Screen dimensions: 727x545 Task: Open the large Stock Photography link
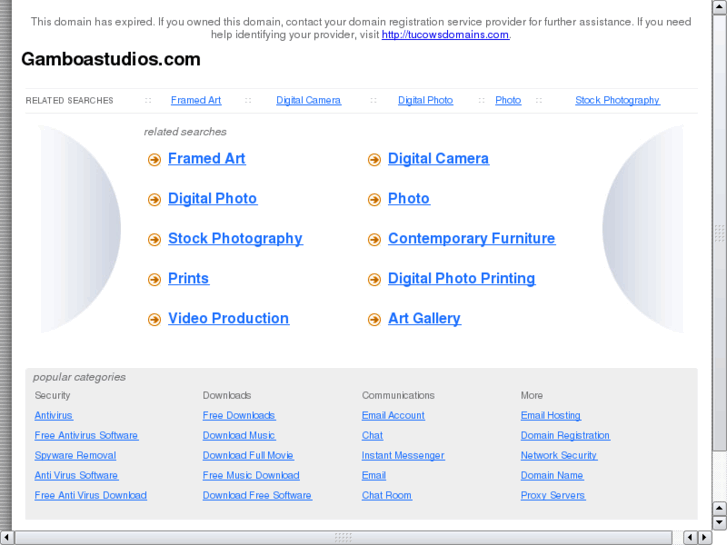coord(235,238)
